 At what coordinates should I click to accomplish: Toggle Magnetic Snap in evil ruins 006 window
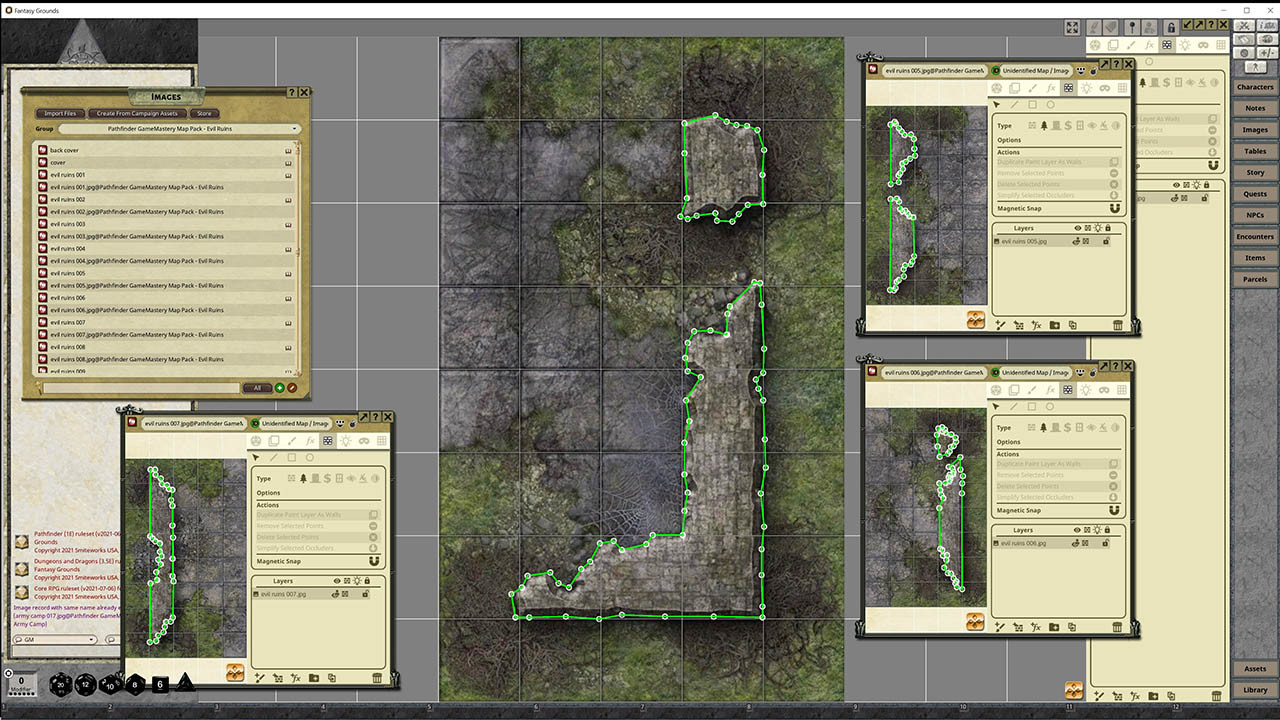click(x=1113, y=510)
